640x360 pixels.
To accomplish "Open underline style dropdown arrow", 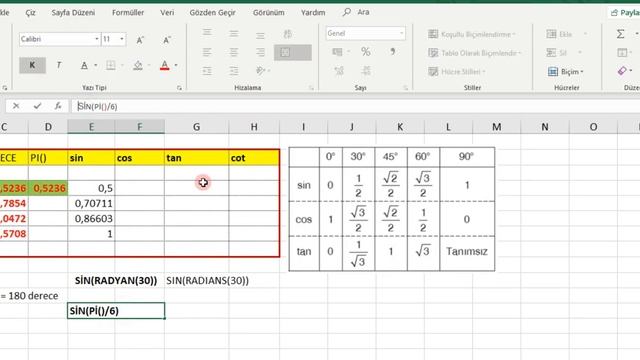I will tap(96, 65).
